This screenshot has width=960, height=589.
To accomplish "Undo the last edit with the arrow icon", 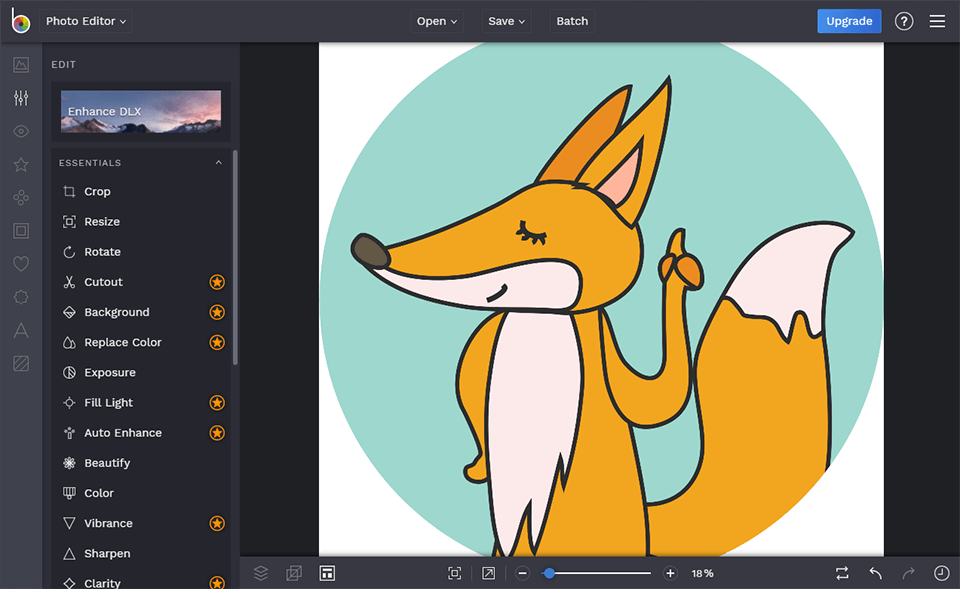I will pyautogui.click(x=874, y=572).
